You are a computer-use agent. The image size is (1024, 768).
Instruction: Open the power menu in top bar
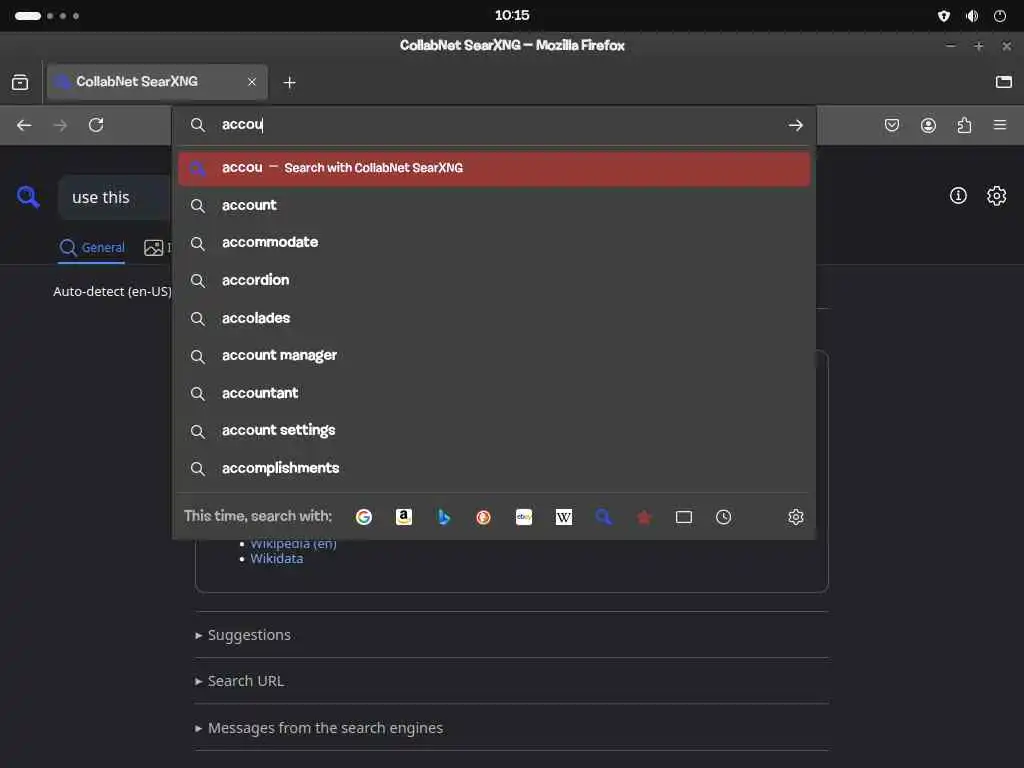click(x=1000, y=16)
